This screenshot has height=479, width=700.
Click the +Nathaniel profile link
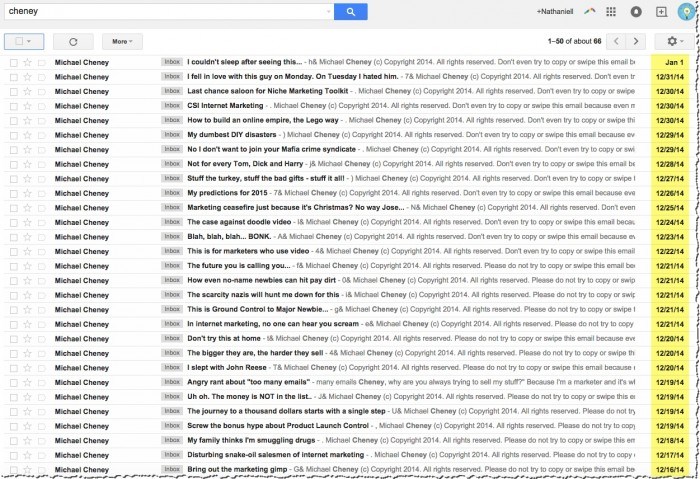pos(555,12)
